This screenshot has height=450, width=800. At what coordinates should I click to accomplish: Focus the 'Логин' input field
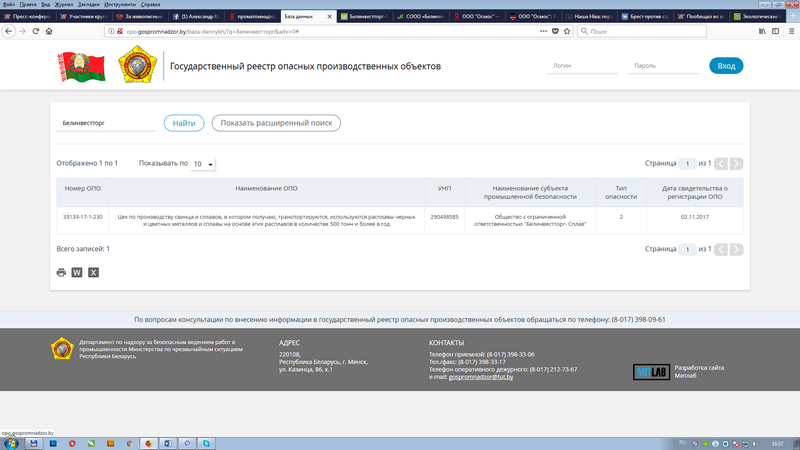tap(582, 66)
